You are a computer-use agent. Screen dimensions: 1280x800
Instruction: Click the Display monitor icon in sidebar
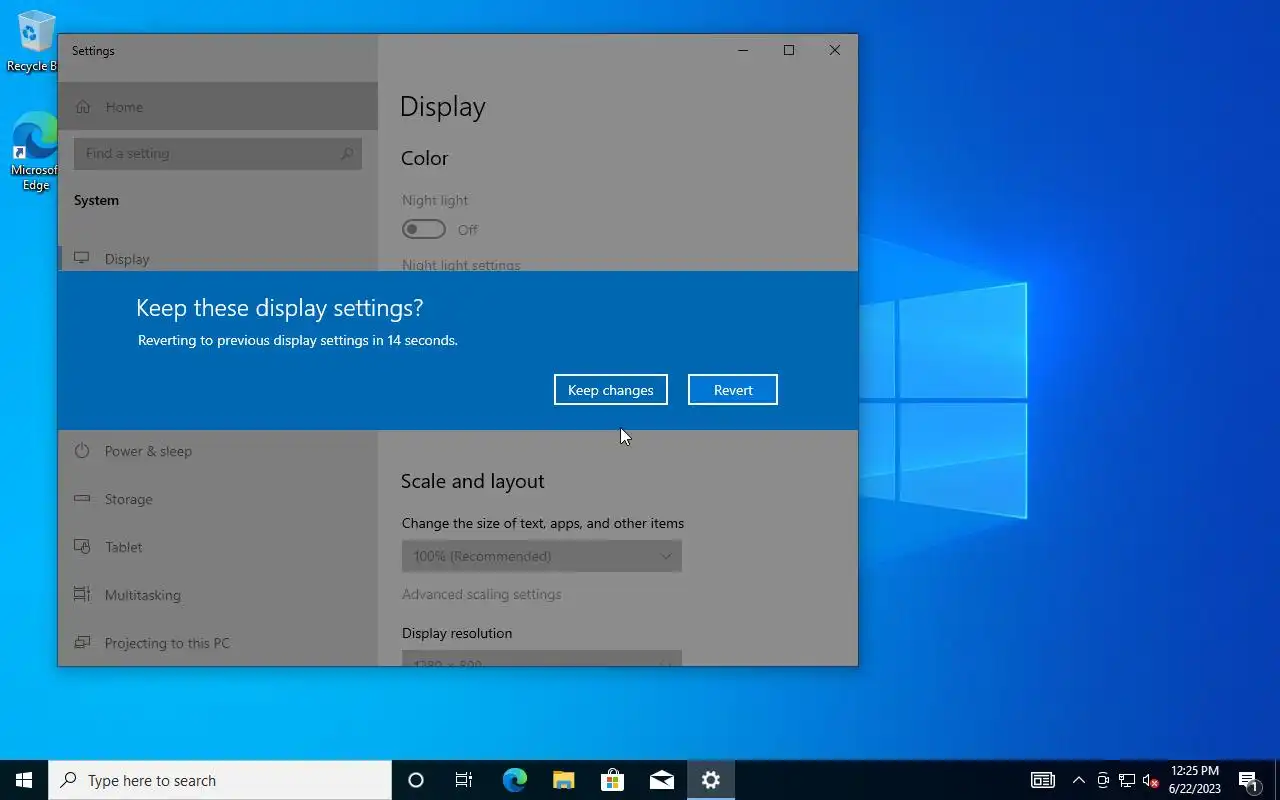[x=82, y=258]
